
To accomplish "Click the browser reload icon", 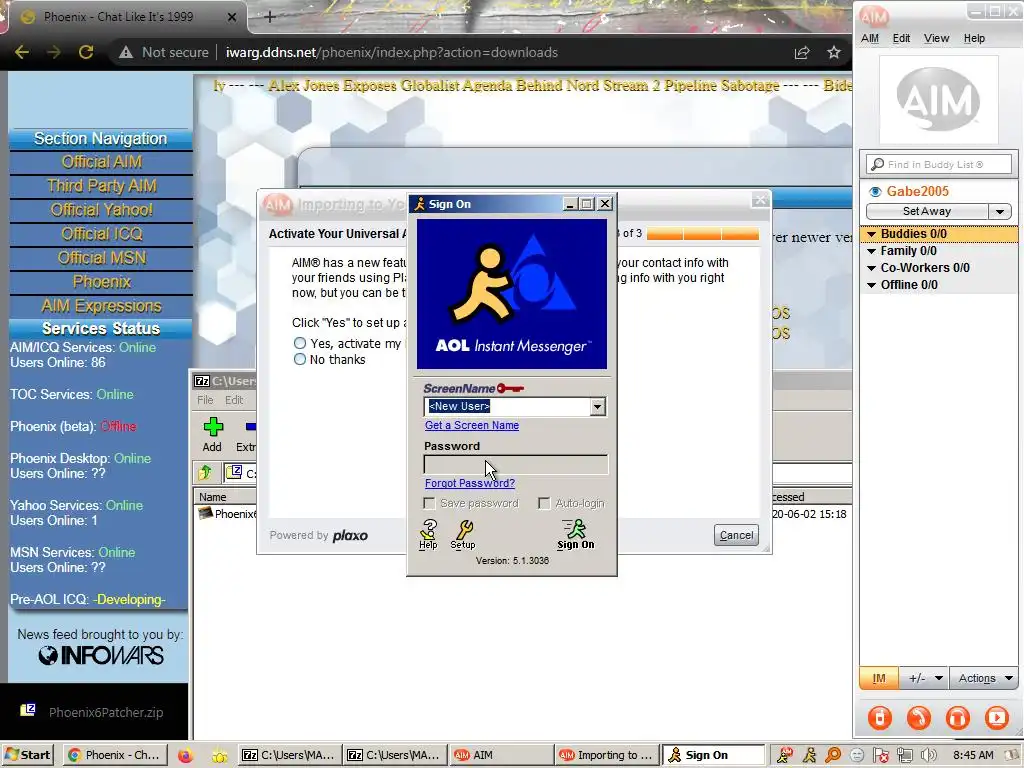I will tap(86, 52).
